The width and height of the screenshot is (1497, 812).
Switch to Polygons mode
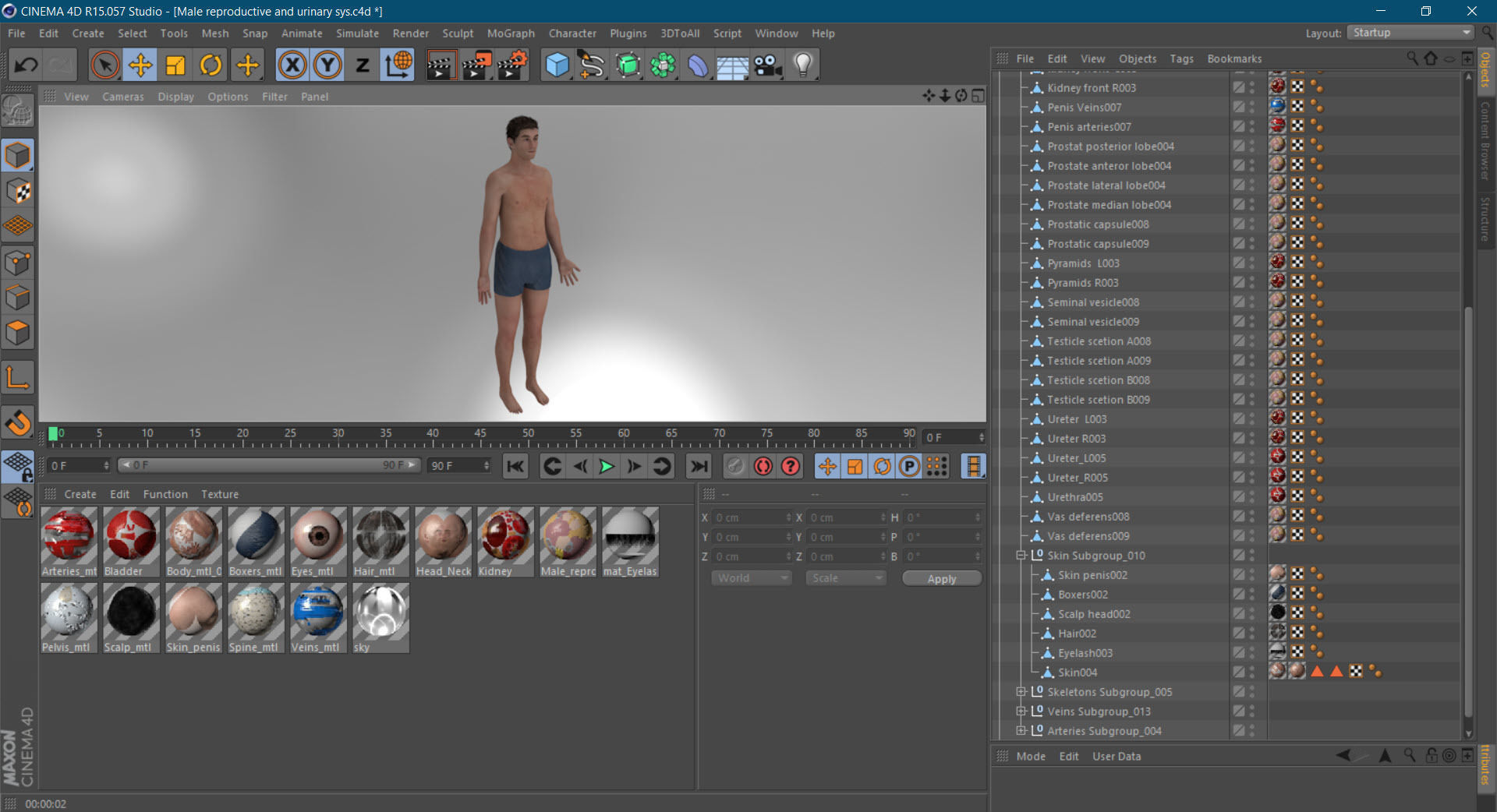17,333
